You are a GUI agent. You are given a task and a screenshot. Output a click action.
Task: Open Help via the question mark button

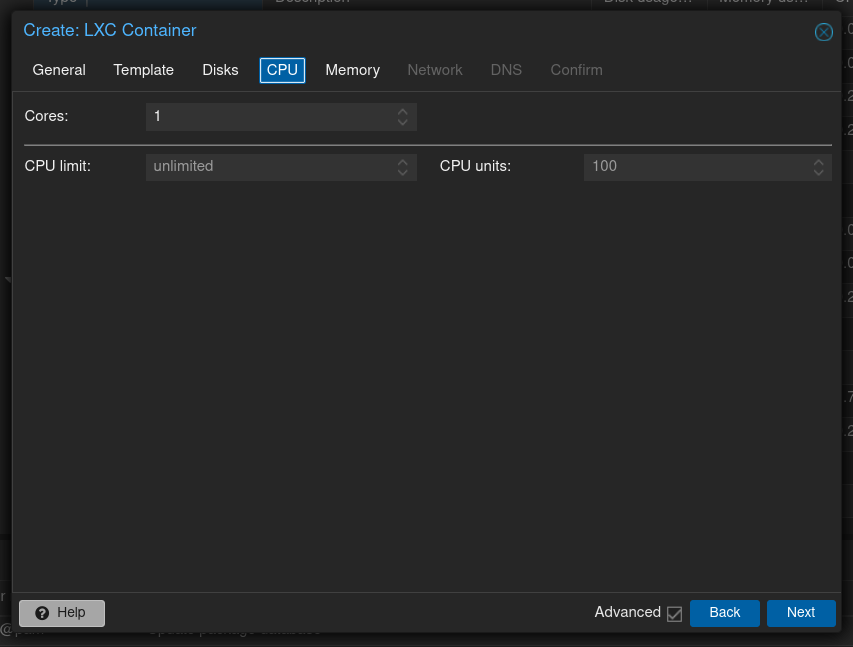(62, 613)
